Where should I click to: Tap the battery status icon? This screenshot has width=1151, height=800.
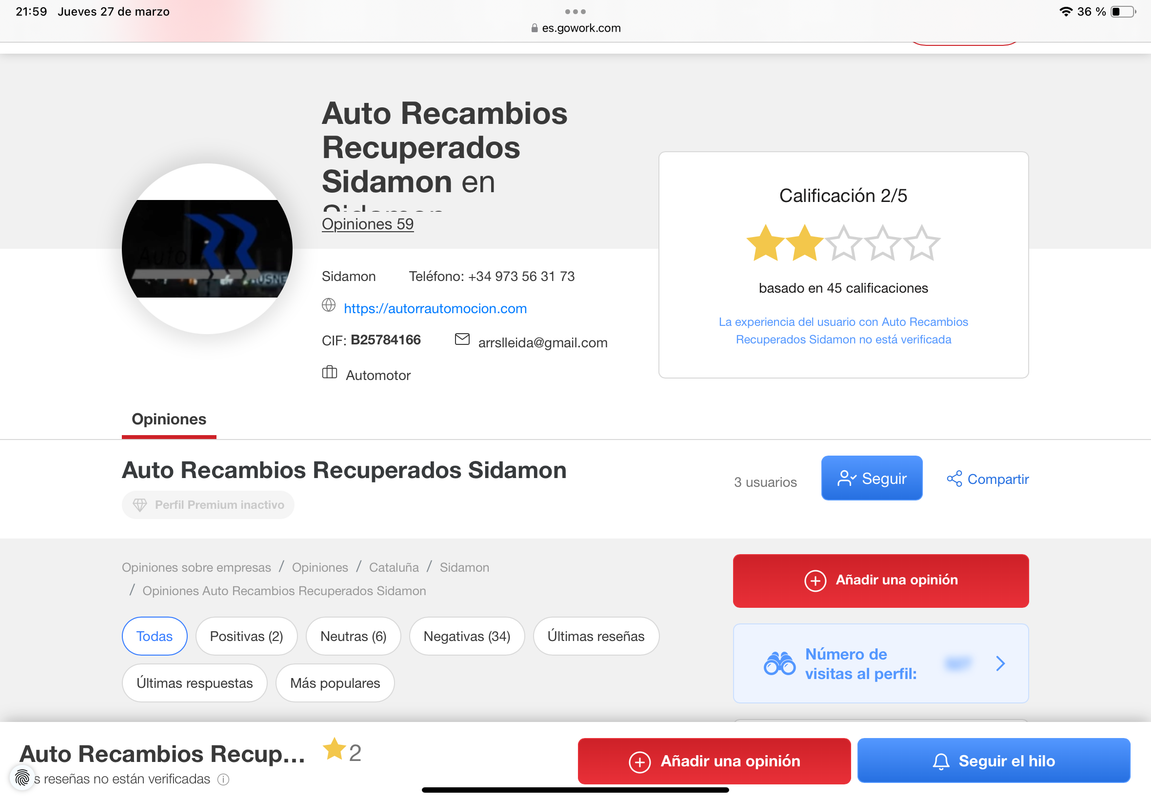(x=1123, y=11)
